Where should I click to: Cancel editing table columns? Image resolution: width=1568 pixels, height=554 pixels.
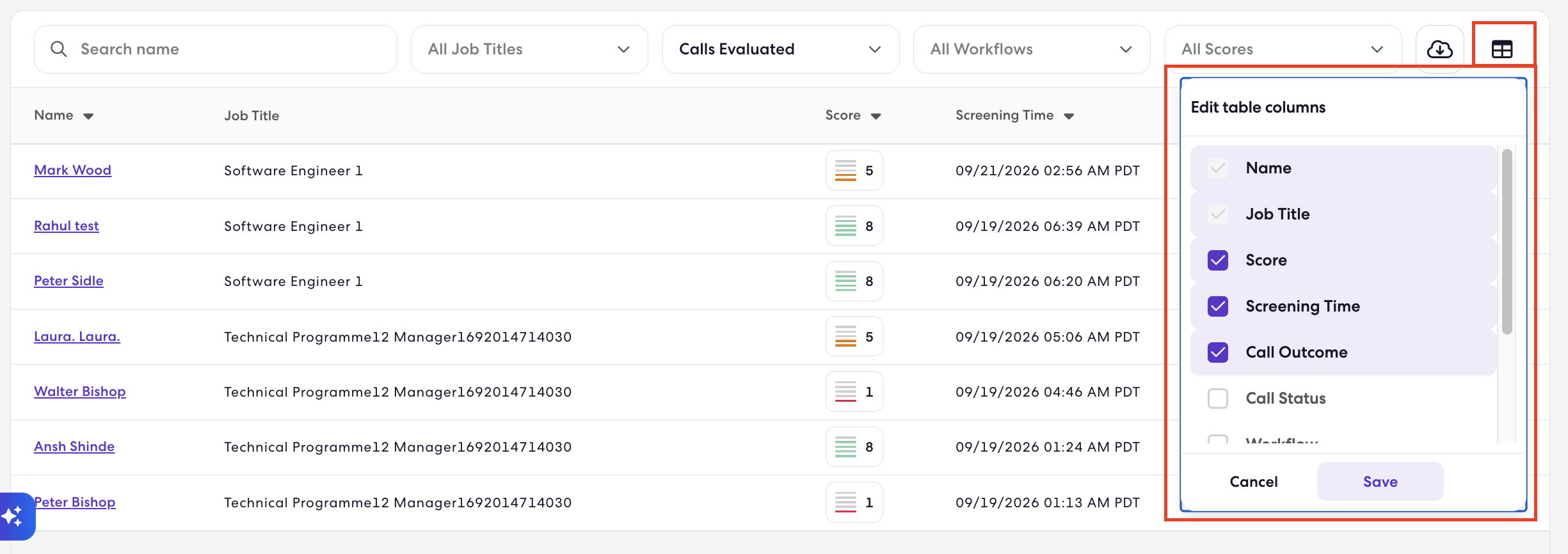pyautogui.click(x=1253, y=482)
